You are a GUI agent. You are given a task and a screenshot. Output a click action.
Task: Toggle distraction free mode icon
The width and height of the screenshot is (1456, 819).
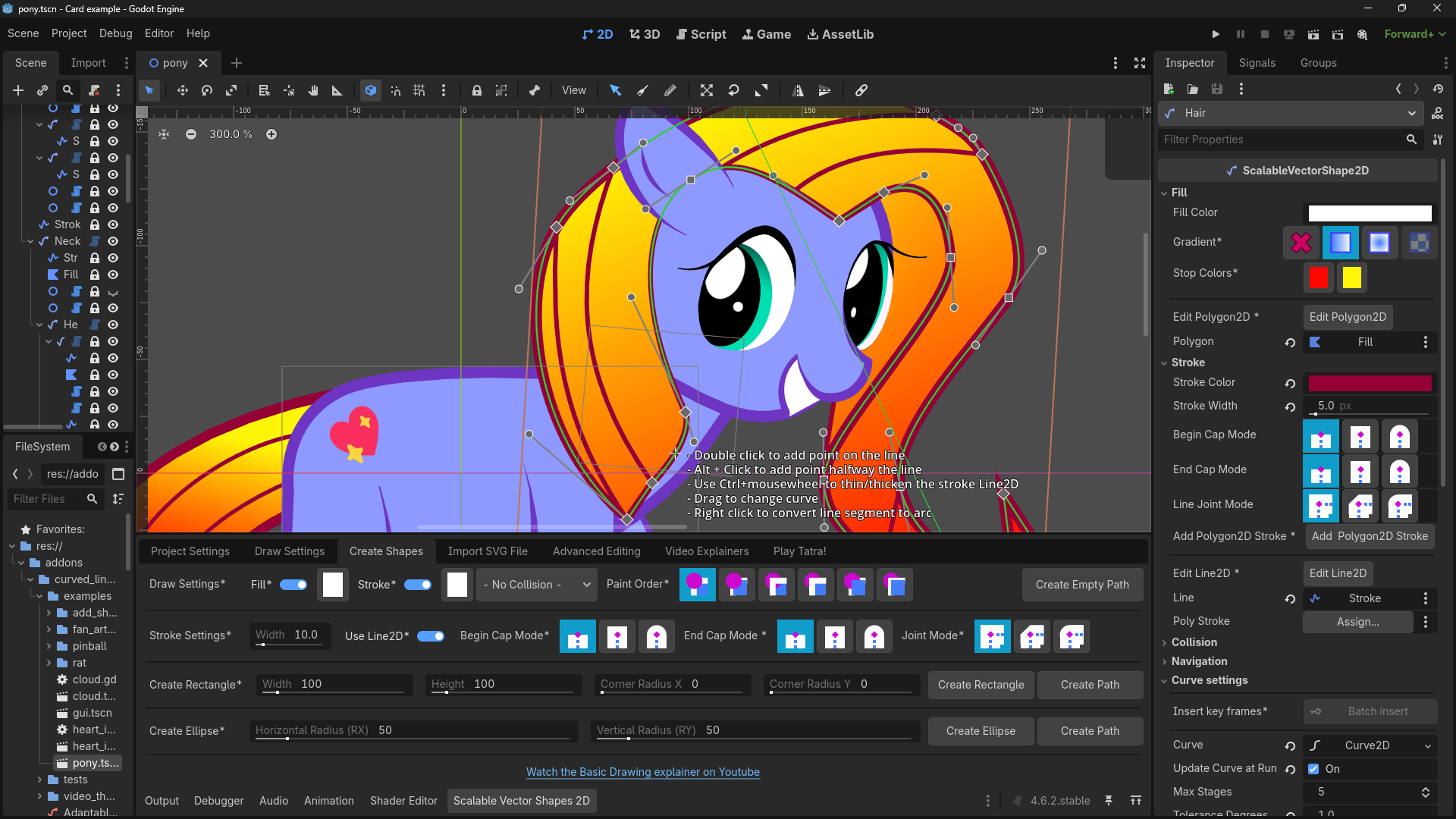coord(1140,63)
